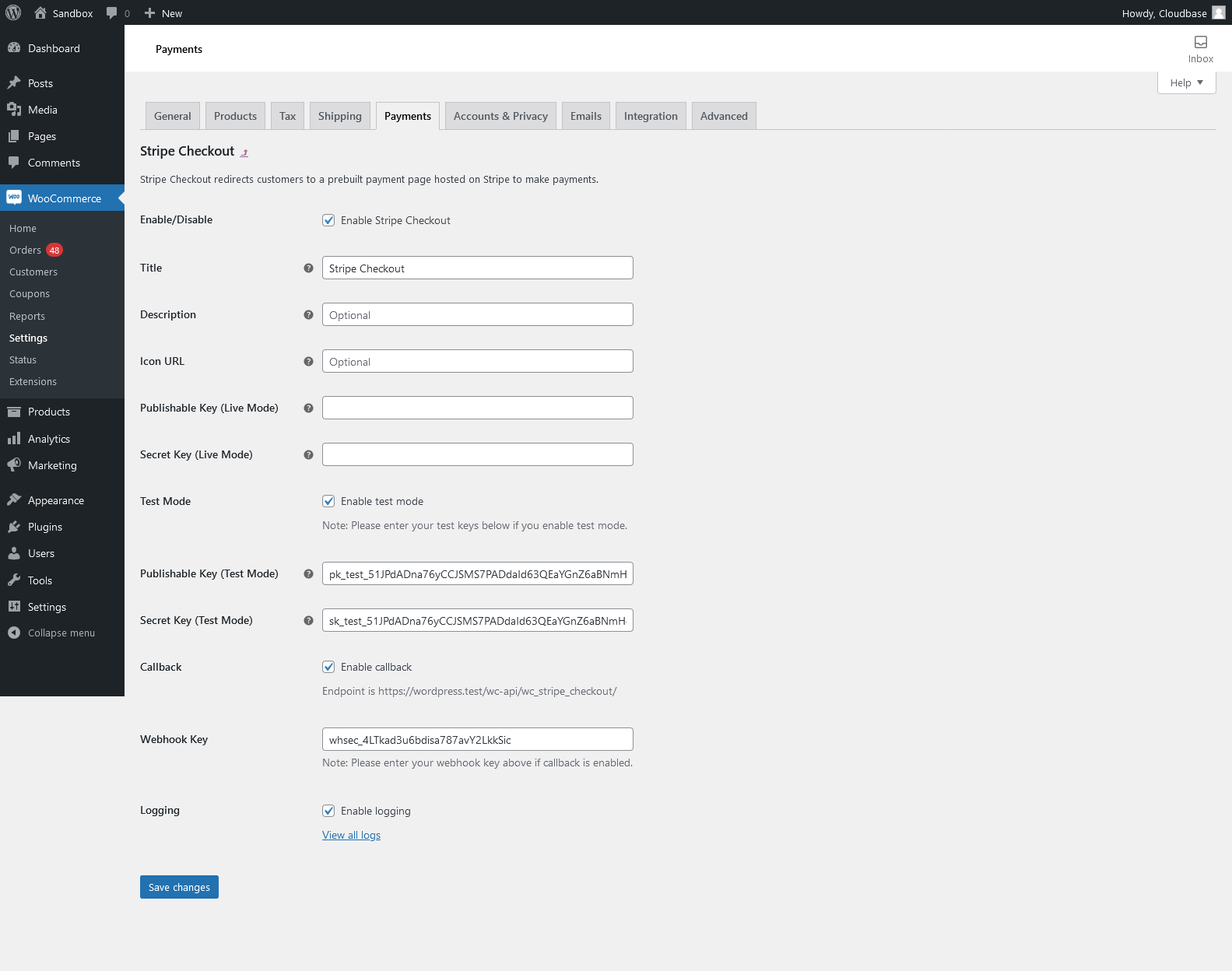The width and height of the screenshot is (1232, 971).
Task: Open the View all logs link
Action: (x=351, y=835)
